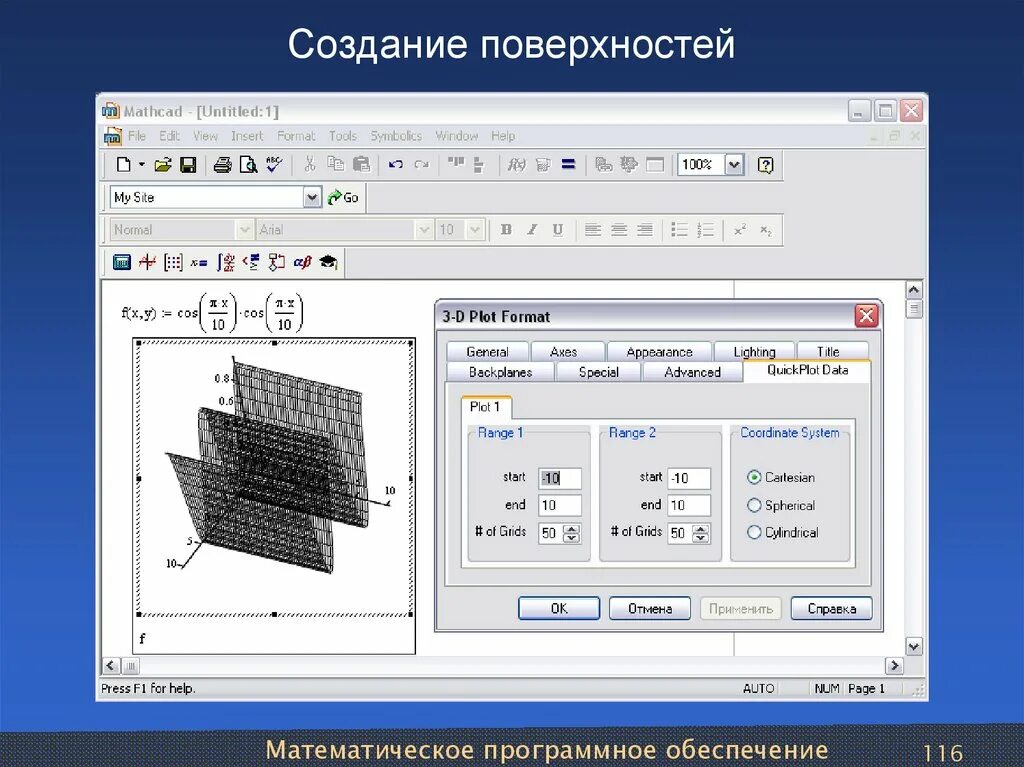Viewport: 1024px width, 767px height.
Task: Click the Help question mark icon
Action: click(765, 165)
